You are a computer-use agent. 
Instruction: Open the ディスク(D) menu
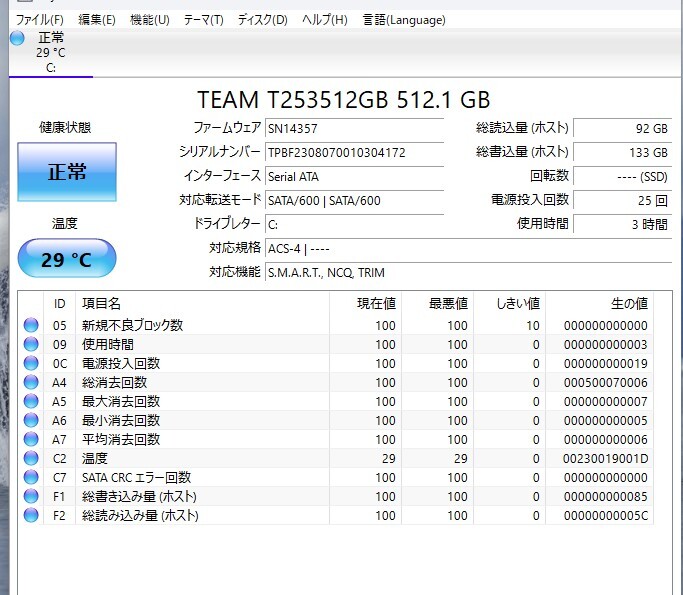262,20
